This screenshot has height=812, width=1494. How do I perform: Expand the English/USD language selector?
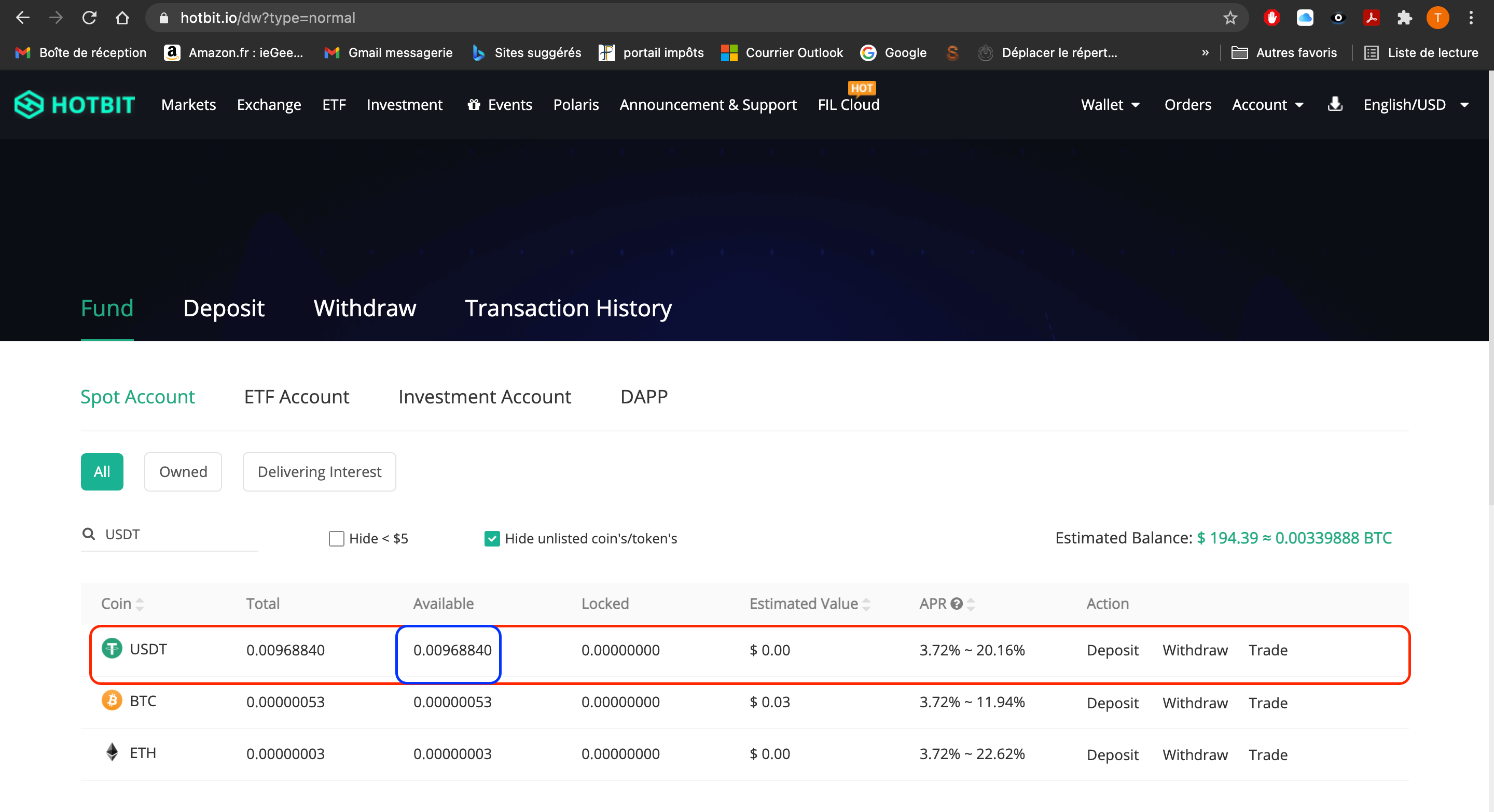coord(1415,105)
